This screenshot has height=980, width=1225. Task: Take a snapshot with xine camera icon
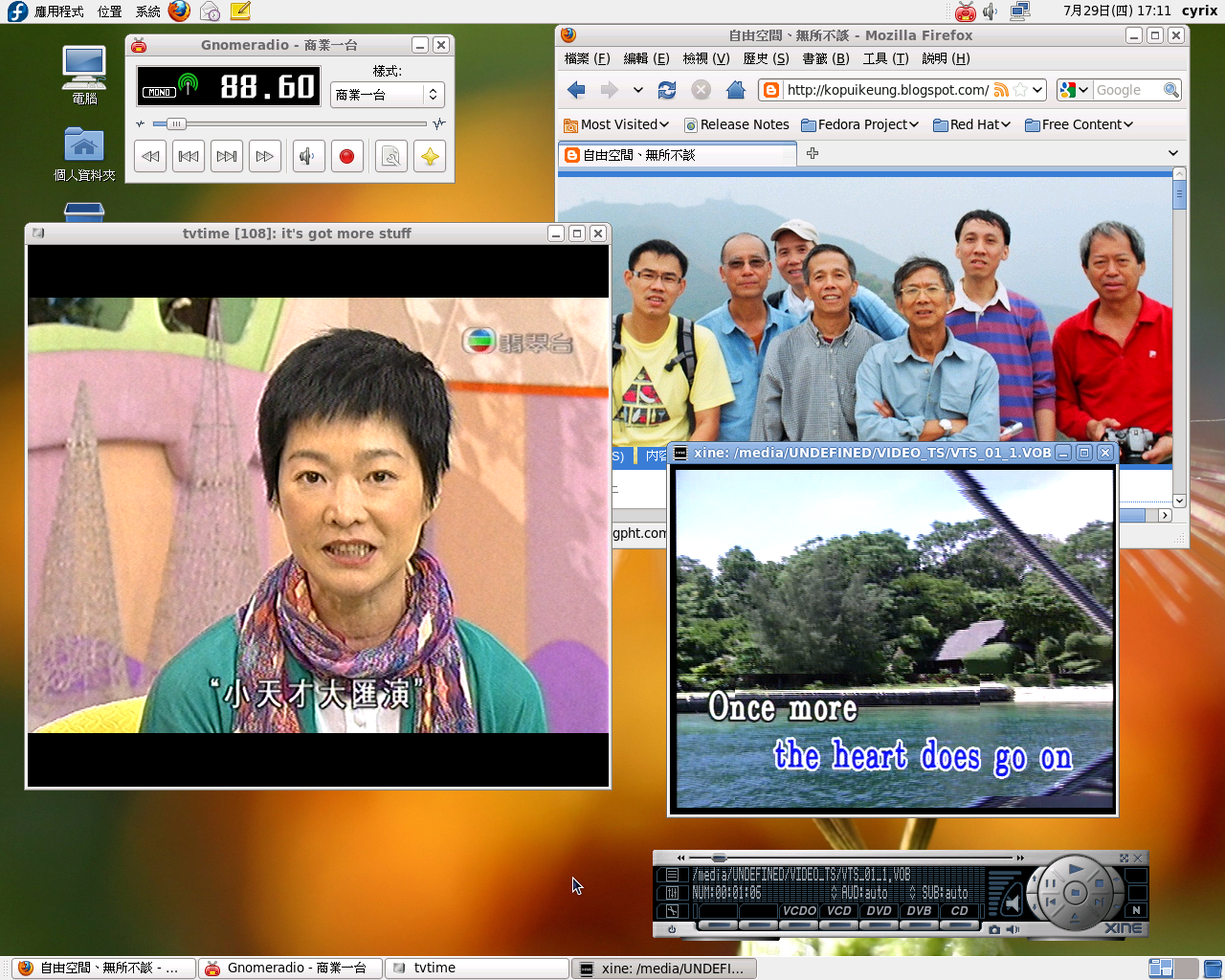[994, 929]
